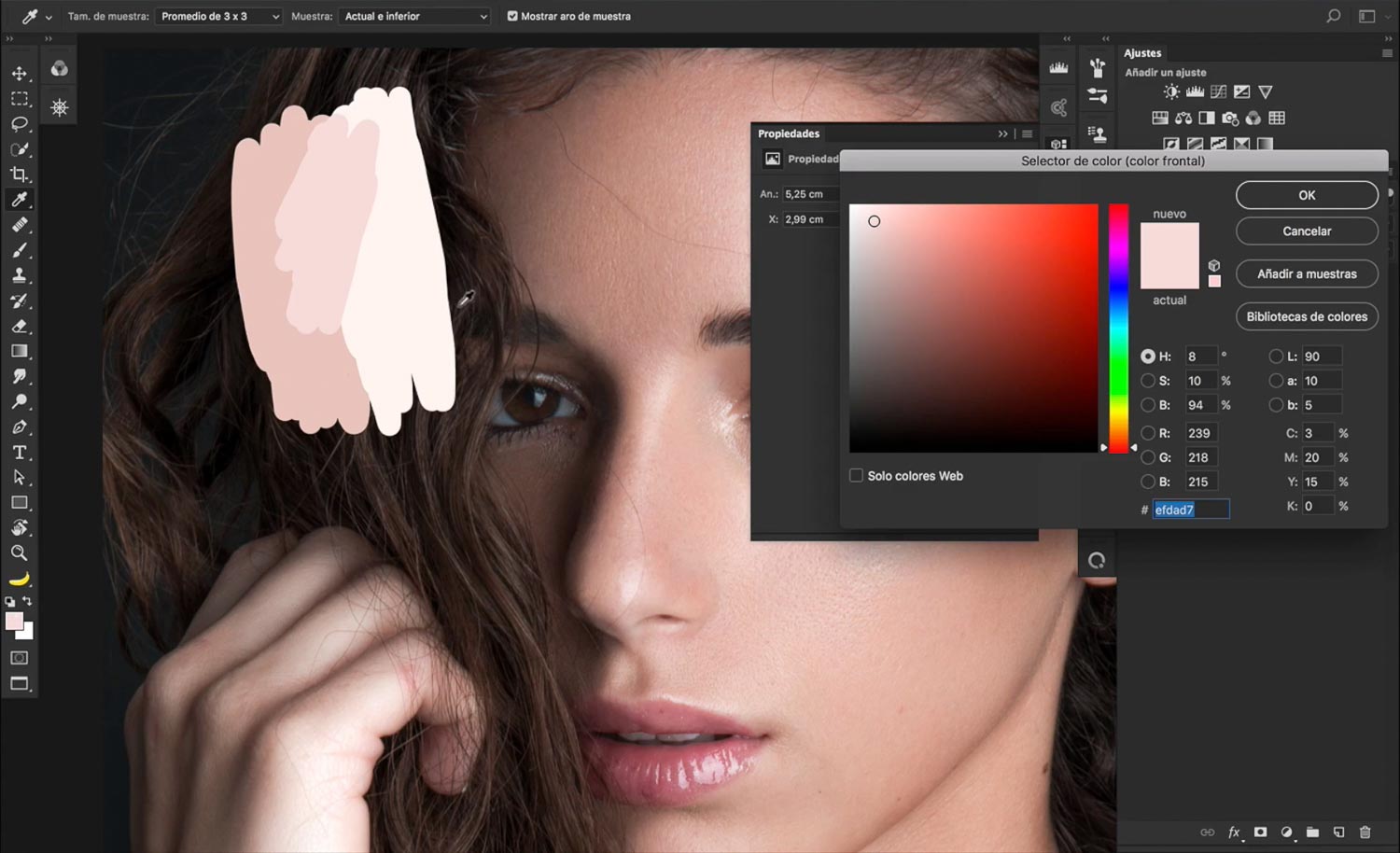
Task: Add Curves adjustment icon
Action: (1218, 91)
